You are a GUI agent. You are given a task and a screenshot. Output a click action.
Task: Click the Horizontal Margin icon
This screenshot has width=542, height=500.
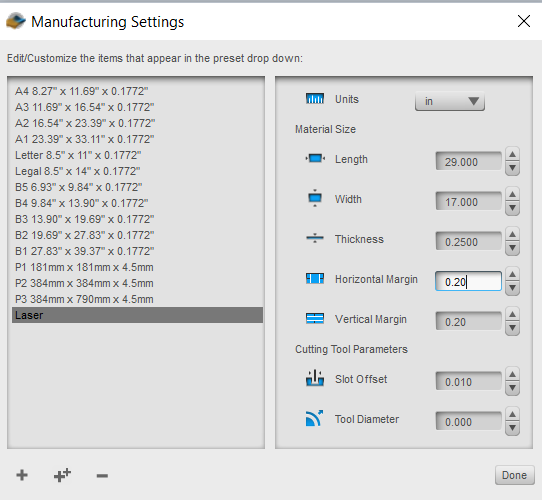[315, 279]
